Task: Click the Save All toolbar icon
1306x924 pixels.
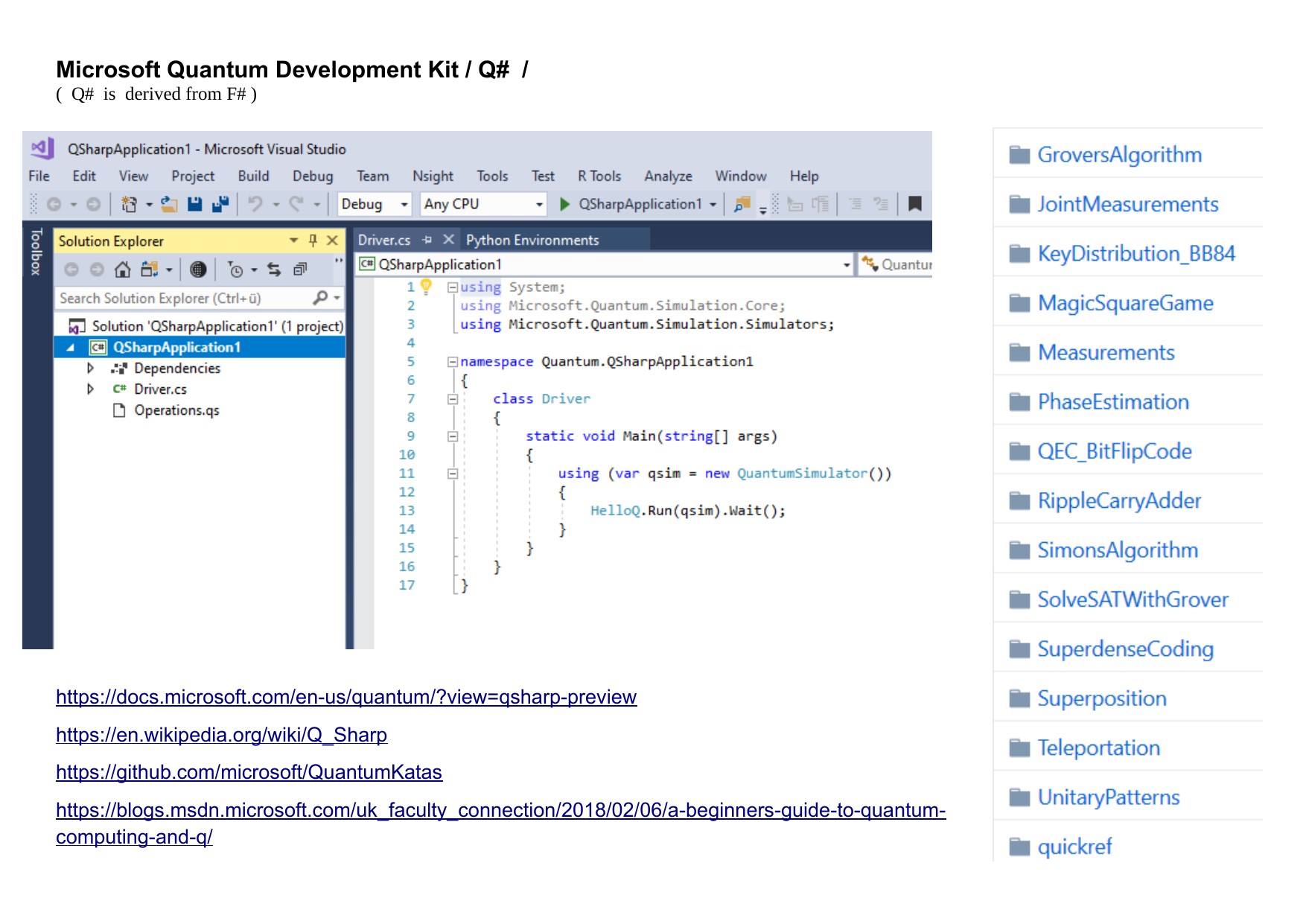Action: click(220, 204)
